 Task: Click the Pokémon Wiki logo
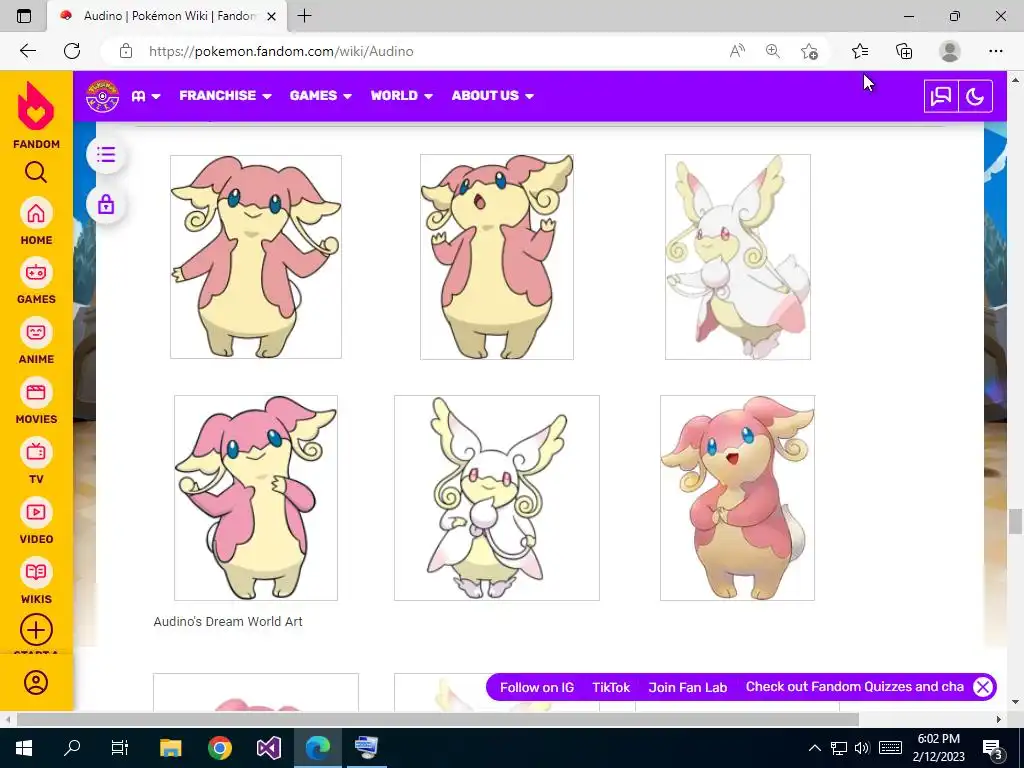click(102, 96)
